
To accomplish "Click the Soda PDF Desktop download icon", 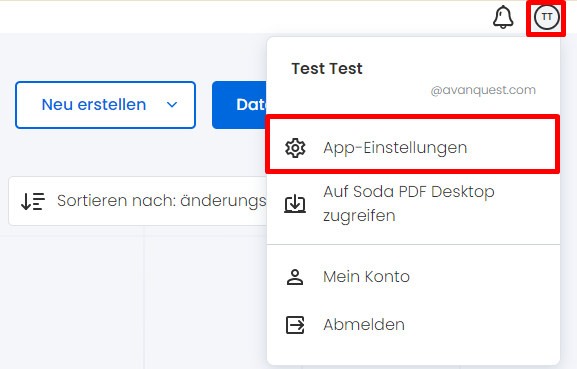I will pyautogui.click(x=295, y=203).
